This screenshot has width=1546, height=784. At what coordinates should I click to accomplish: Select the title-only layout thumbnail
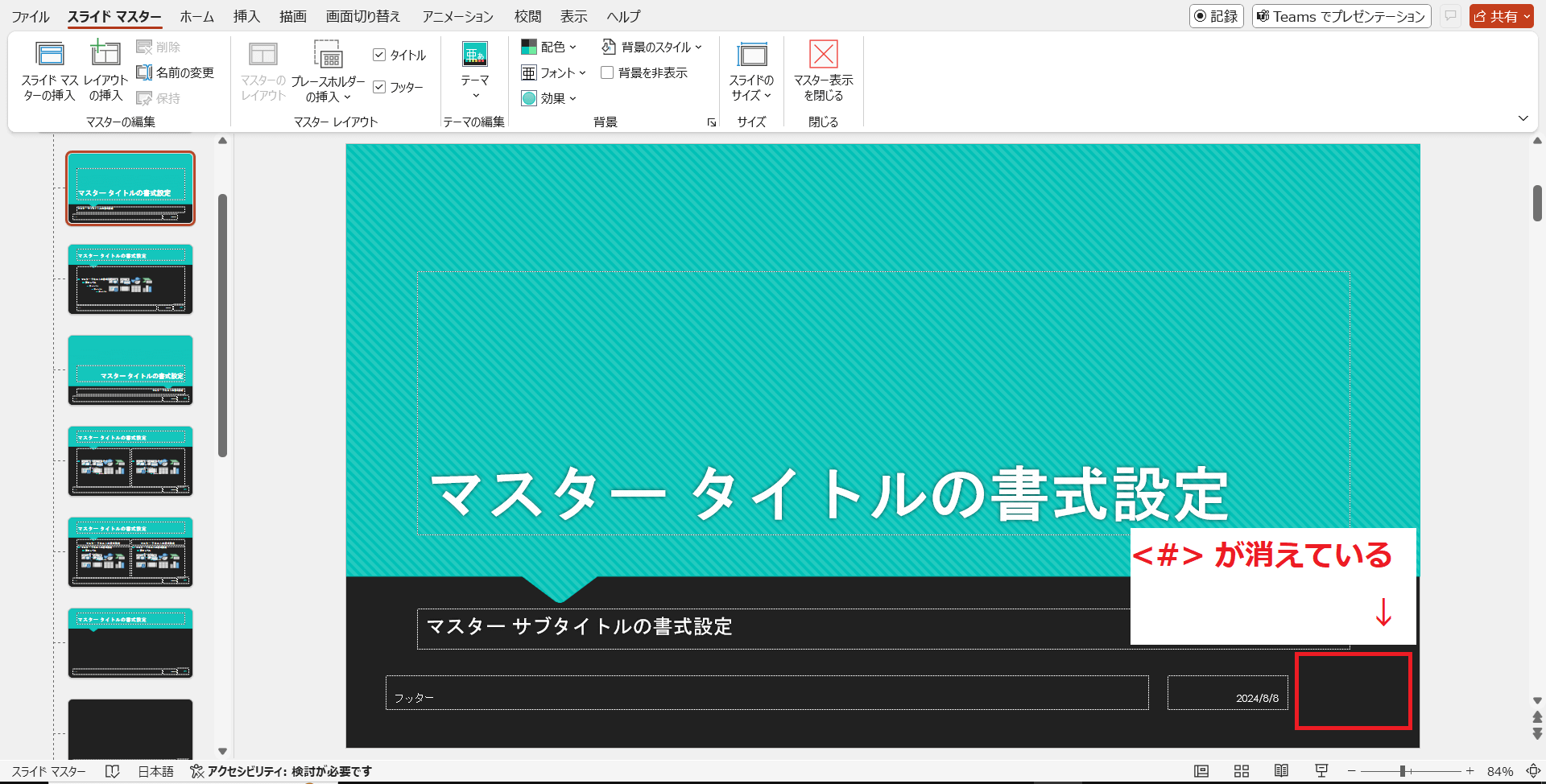coord(130,643)
